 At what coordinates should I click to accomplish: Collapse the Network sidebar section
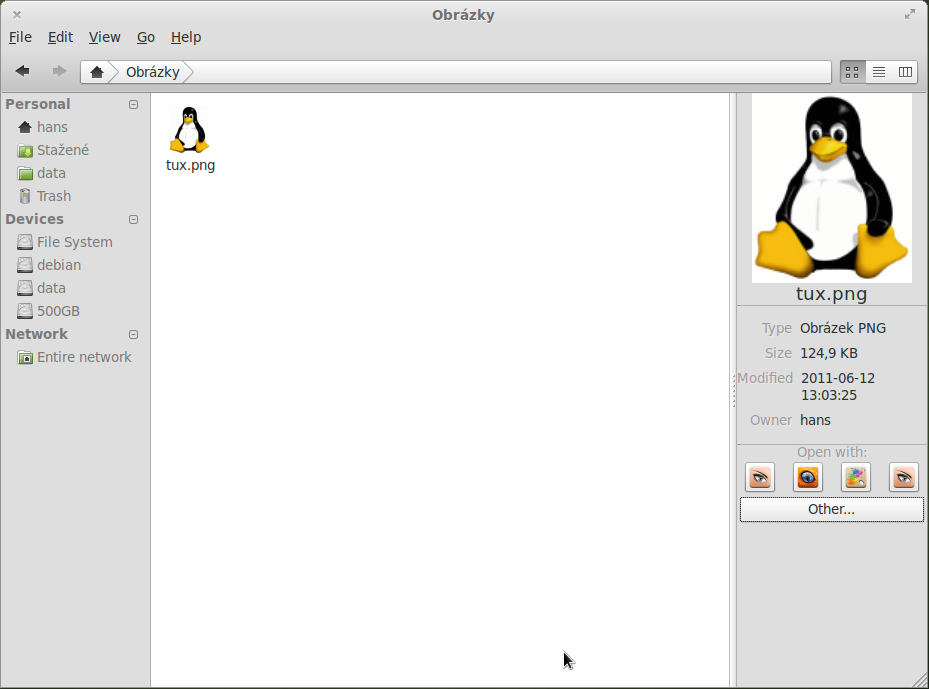[134, 334]
